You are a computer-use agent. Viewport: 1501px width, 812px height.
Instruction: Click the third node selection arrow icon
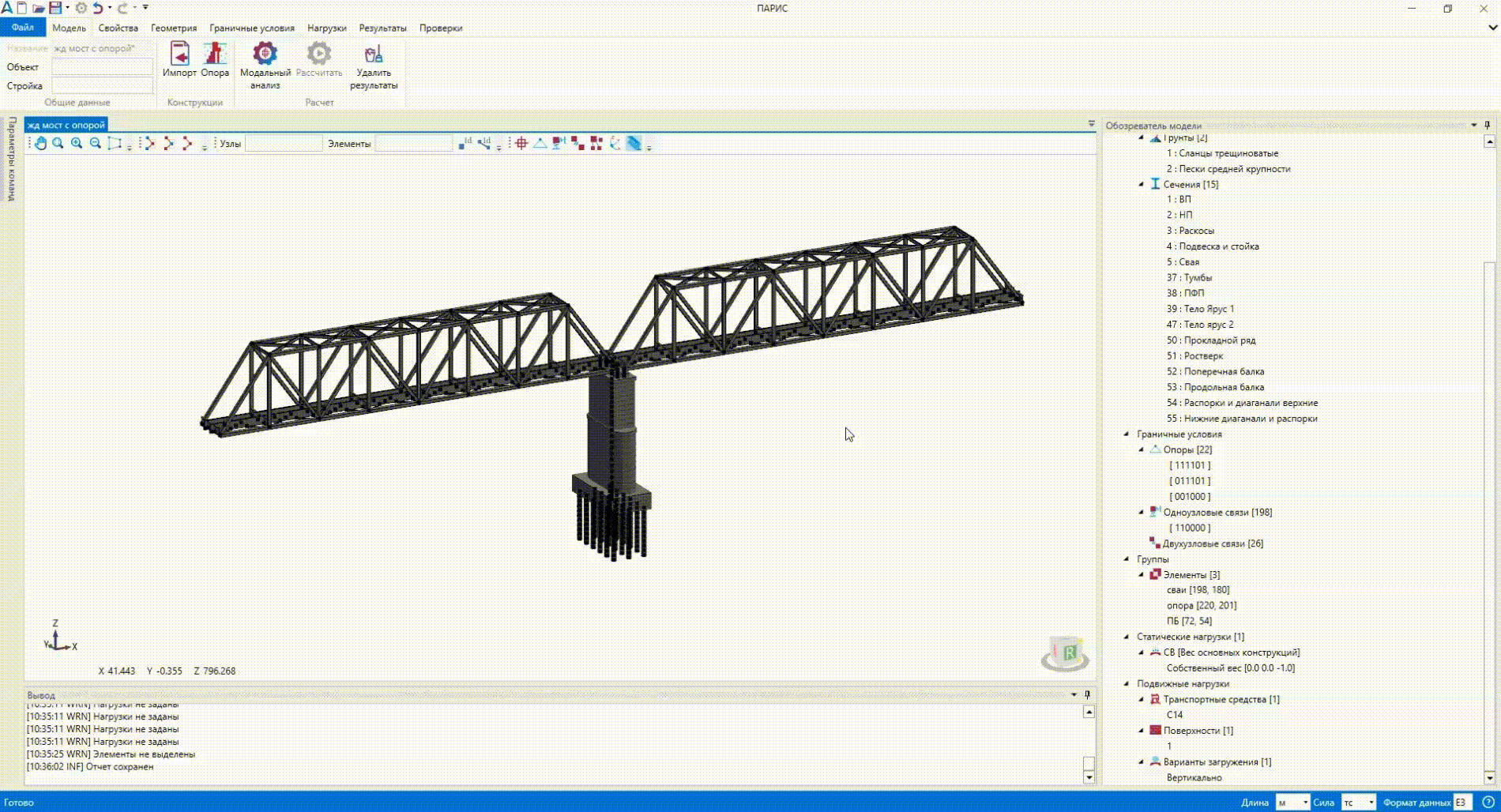(x=187, y=143)
